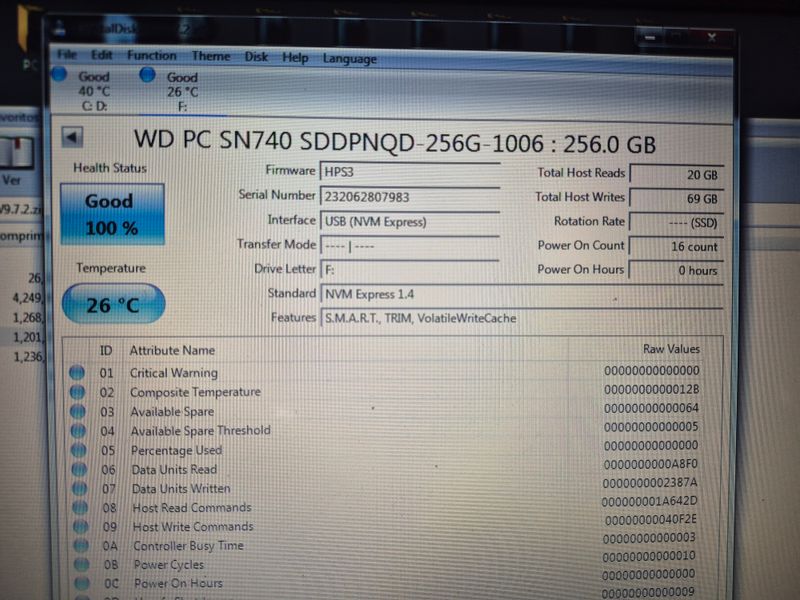Click status icon of Power On Hours row 0C
Image resolution: width=800 pixels, height=600 pixels.
(83, 583)
